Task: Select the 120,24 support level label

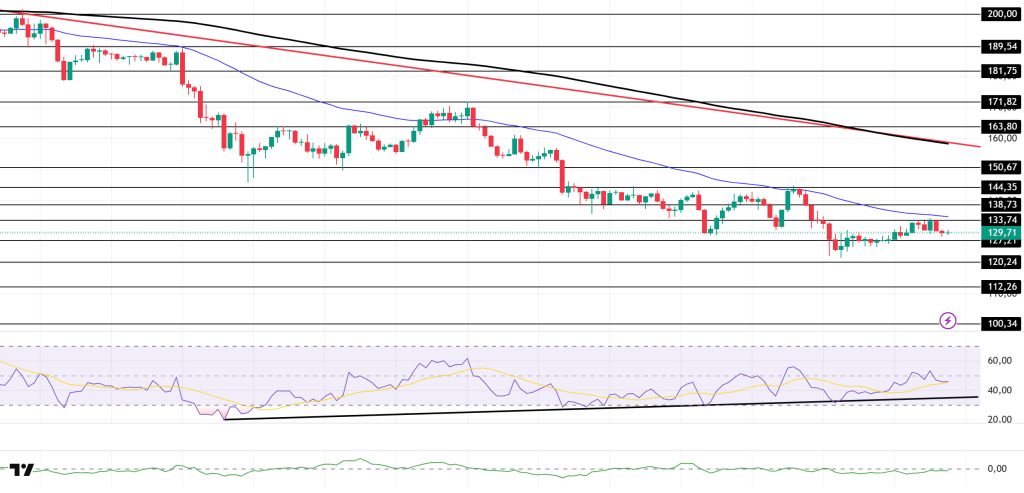Action: coord(1000,262)
